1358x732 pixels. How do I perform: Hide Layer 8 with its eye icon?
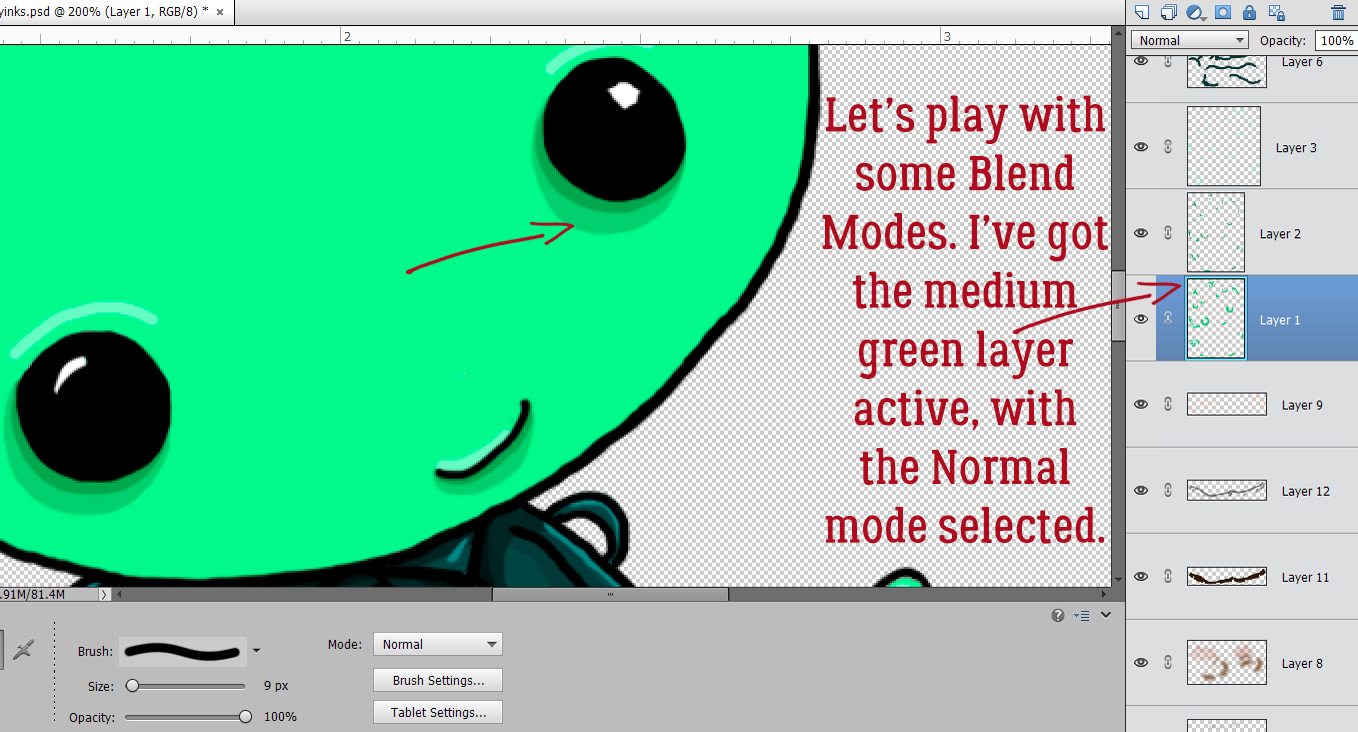pyautogui.click(x=1141, y=663)
